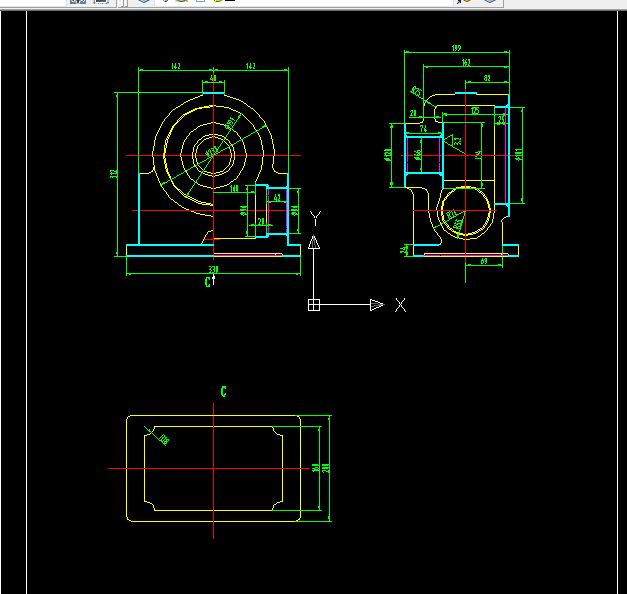Select the 69 dimension text below side view
627x594 pixels.
point(484,261)
